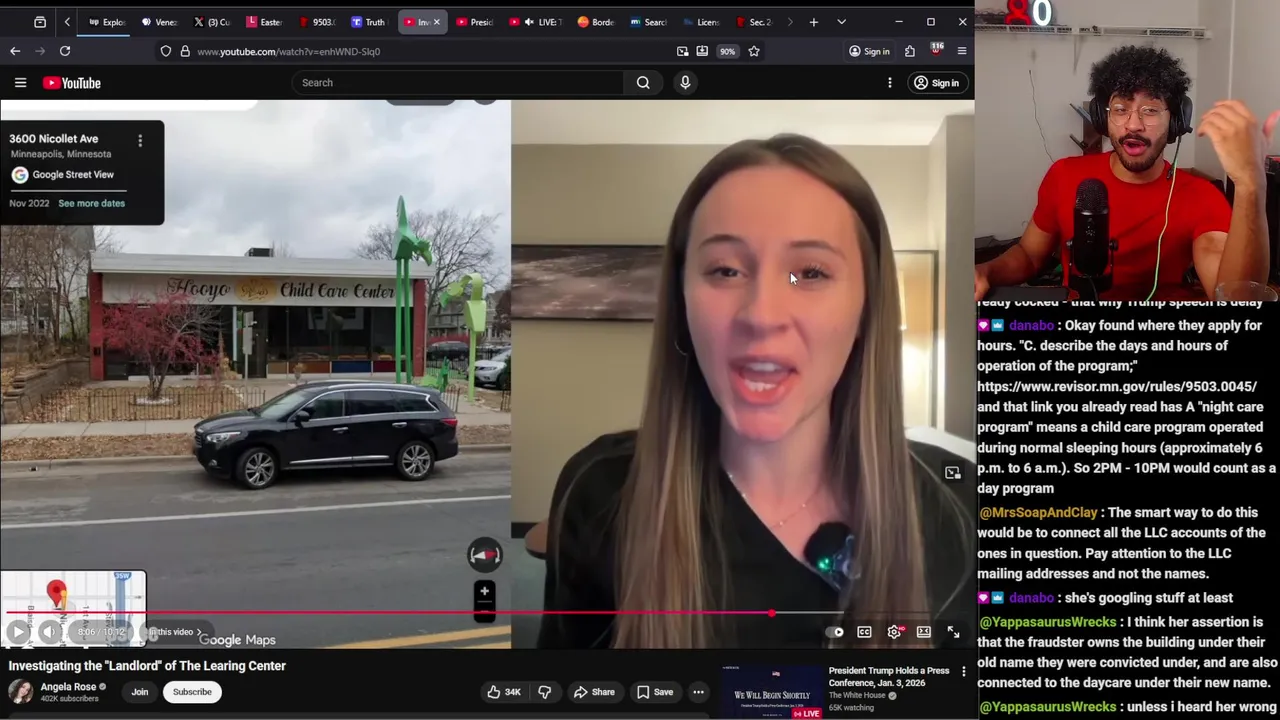The width and height of the screenshot is (1280, 720).
Task: Toggle theater mode in the player
Action: (x=924, y=632)
